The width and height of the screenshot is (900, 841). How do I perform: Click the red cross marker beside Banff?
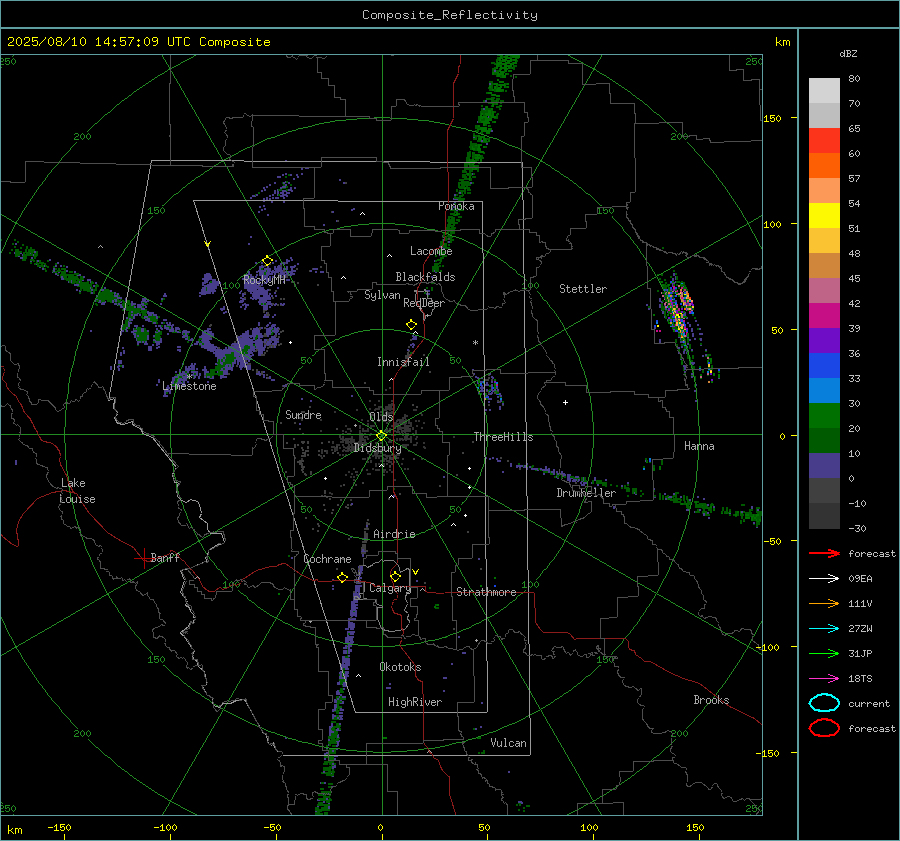(x=143, y=558)
